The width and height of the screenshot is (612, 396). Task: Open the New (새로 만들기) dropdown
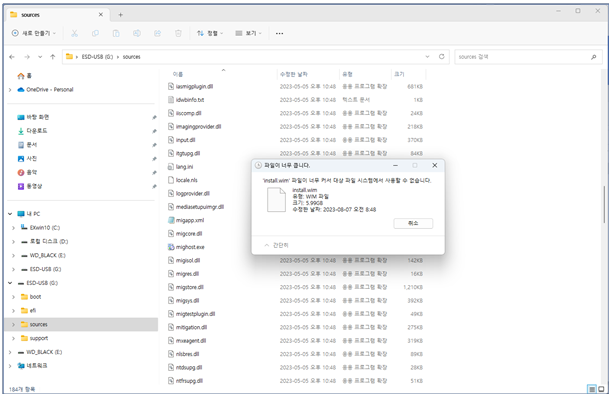coord(34,34)
